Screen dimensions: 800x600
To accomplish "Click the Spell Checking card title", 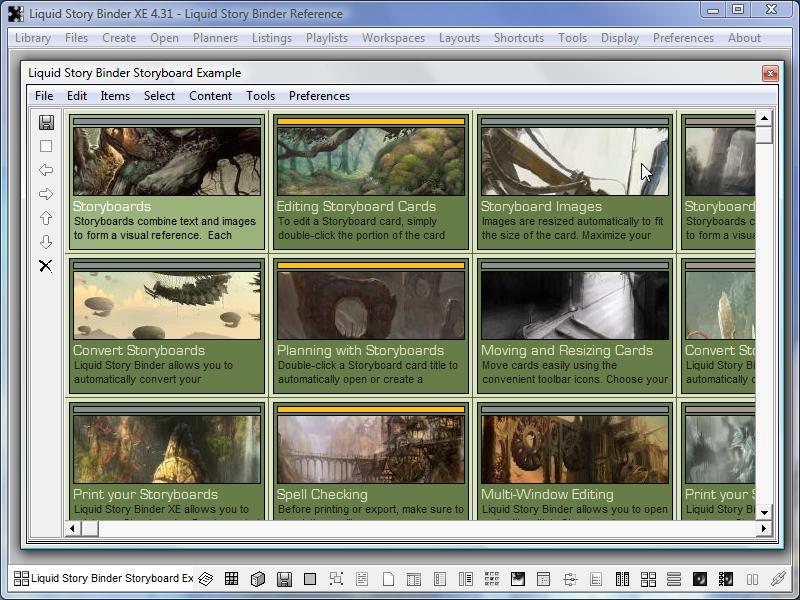I will point(322,495).
